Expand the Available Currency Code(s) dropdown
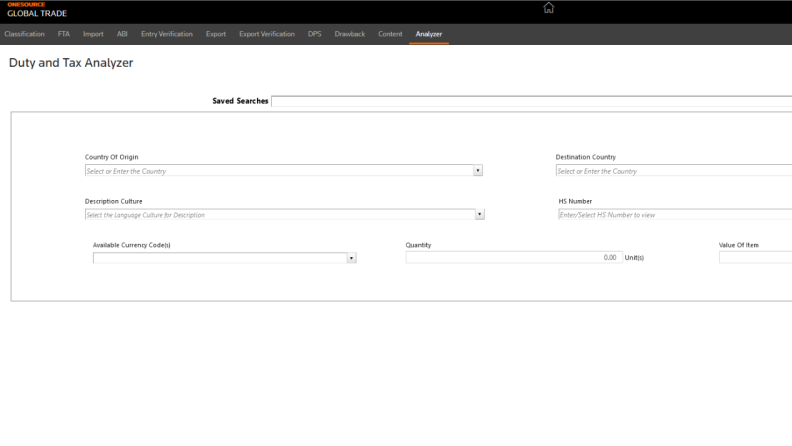The image size is (792, 446). 351,258
